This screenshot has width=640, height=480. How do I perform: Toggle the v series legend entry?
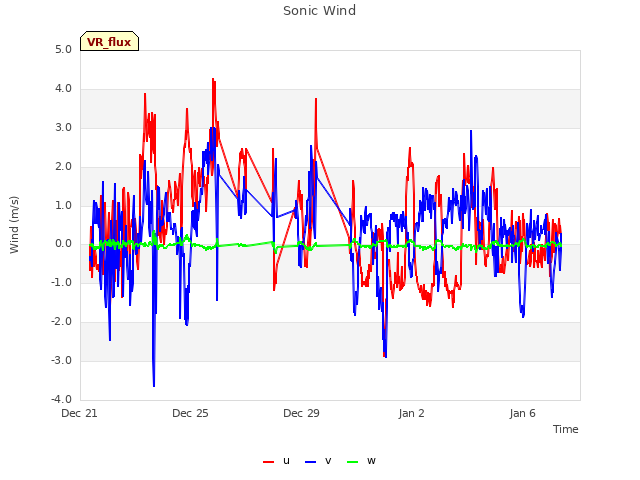tap(318, 461)
